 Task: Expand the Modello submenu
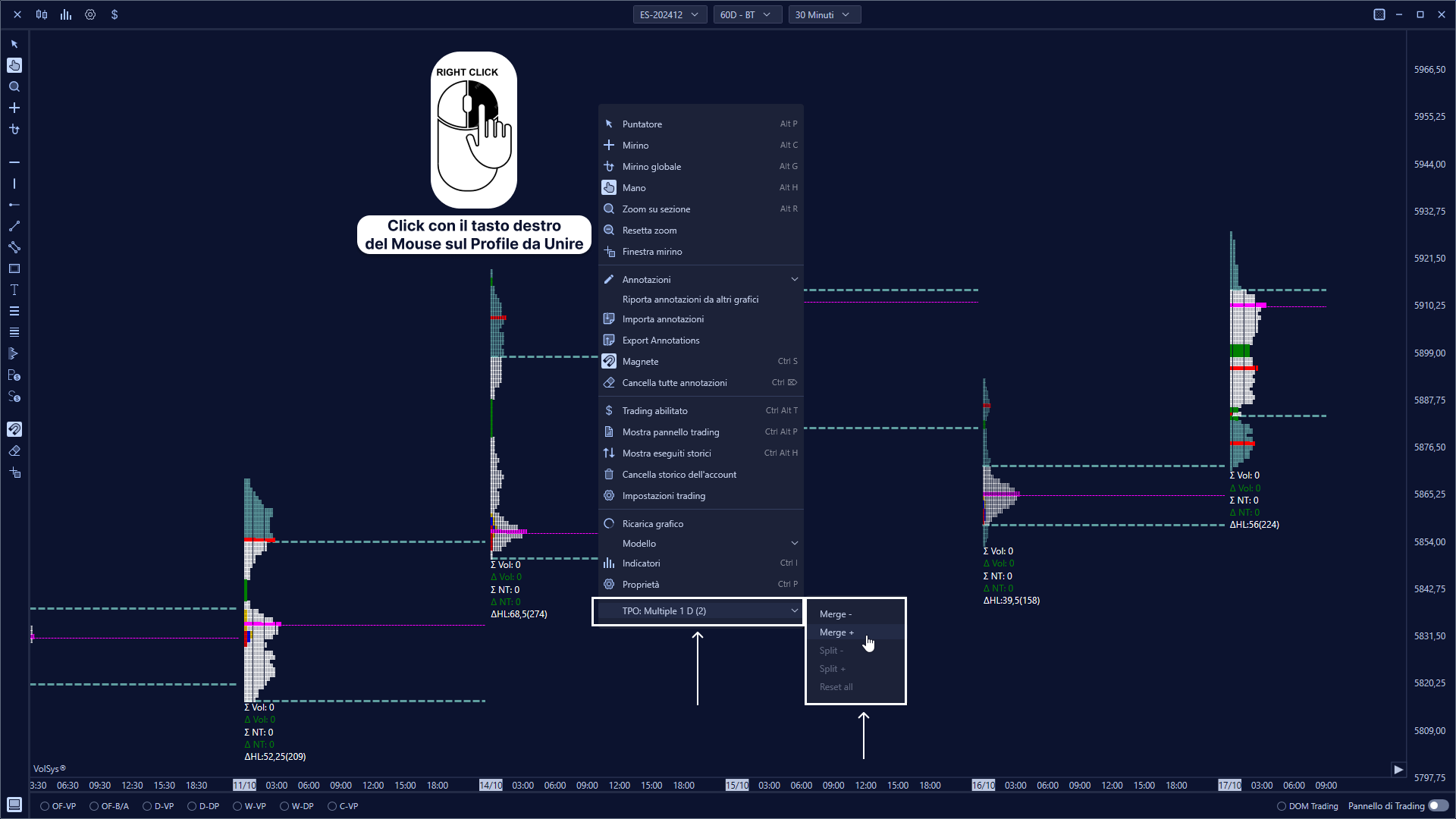pyautogui.click(x=701, y=544)
